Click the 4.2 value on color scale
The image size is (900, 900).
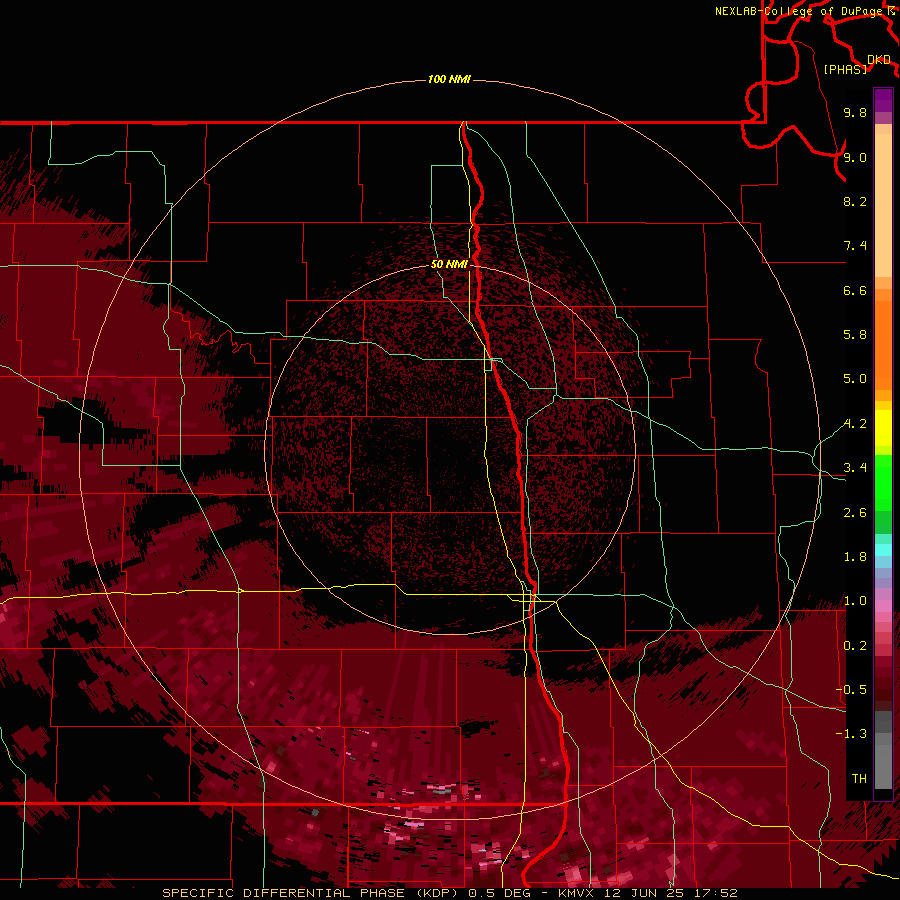click(x=855, y=424)
